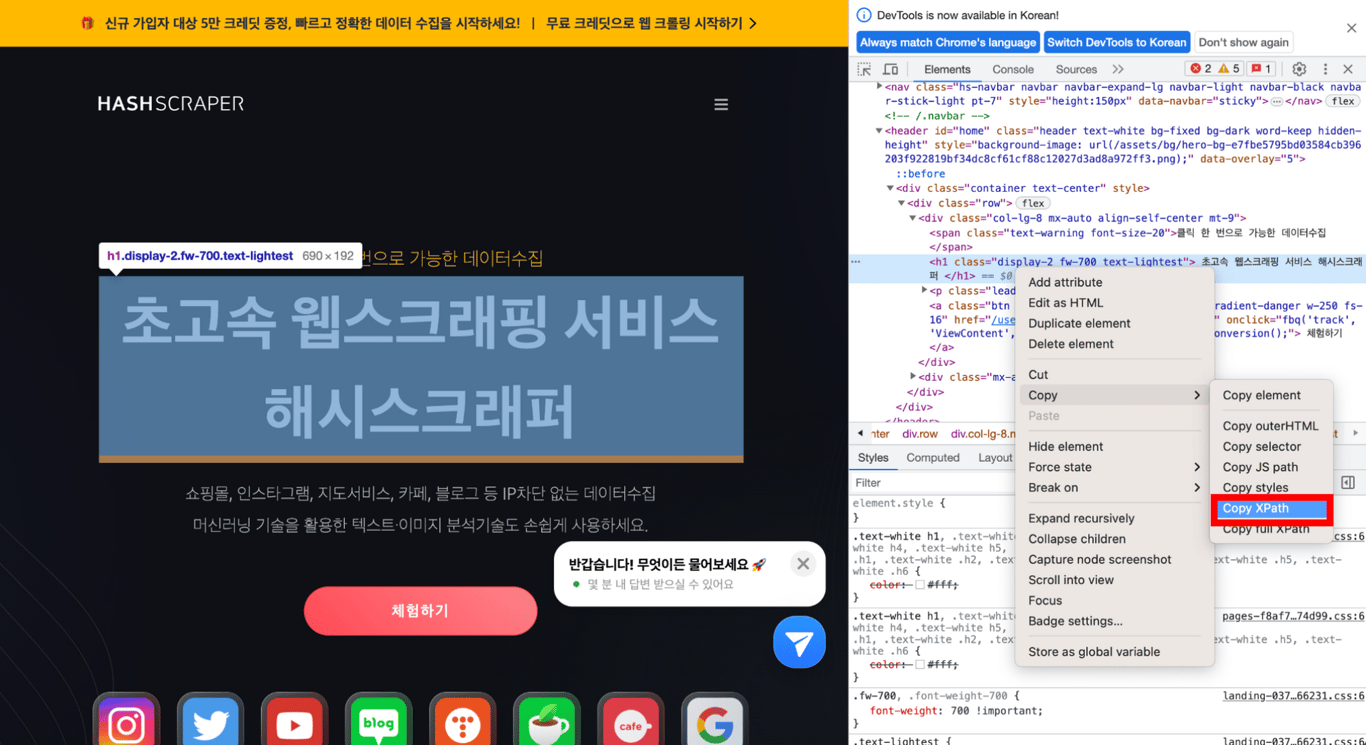Collapse the div container text-center node
Viewport: 1366px width, 745px height.
point(890,188)
